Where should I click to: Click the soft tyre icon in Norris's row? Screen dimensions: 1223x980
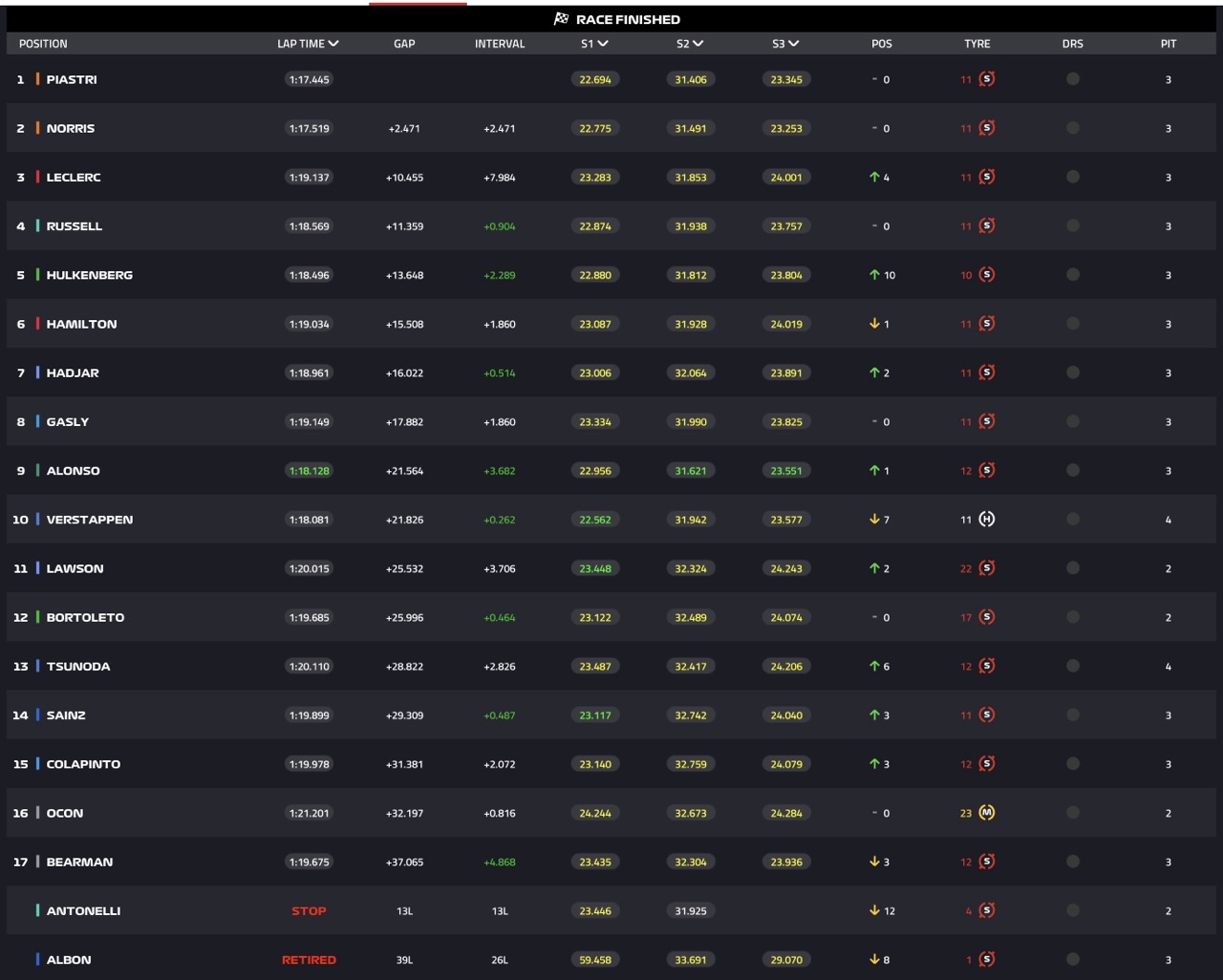(987, 128)
